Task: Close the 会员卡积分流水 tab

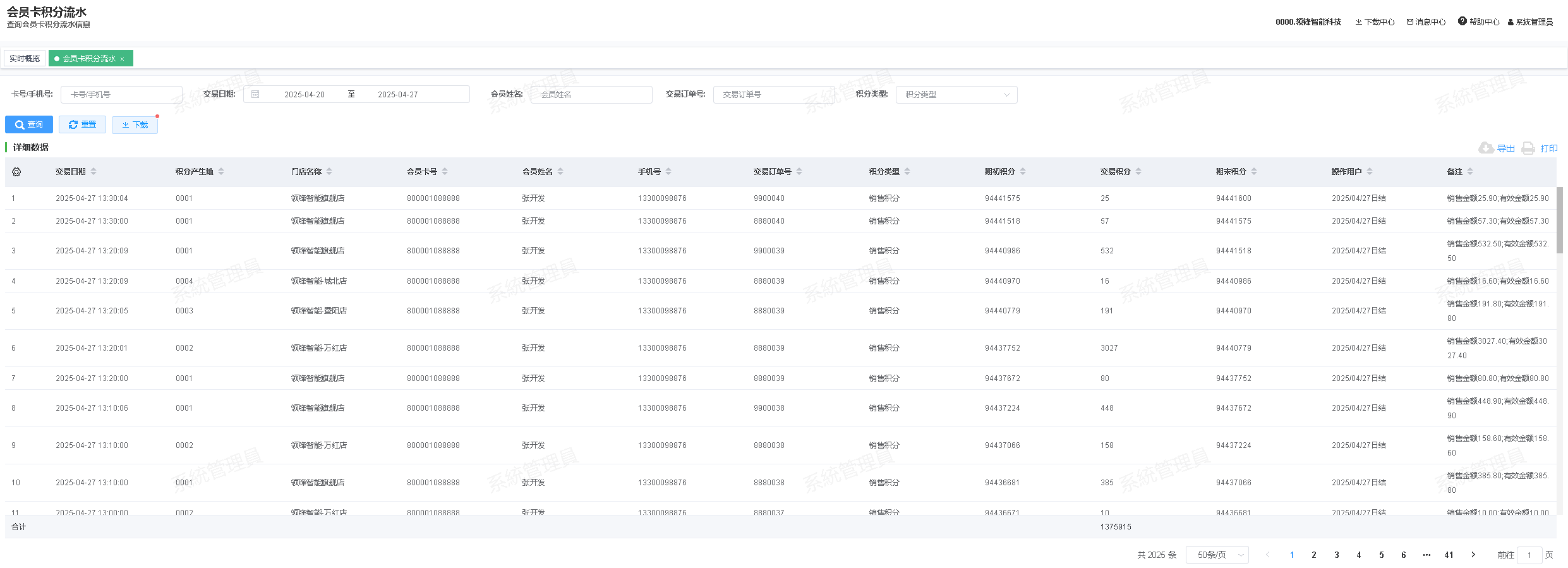Action: 123,59
